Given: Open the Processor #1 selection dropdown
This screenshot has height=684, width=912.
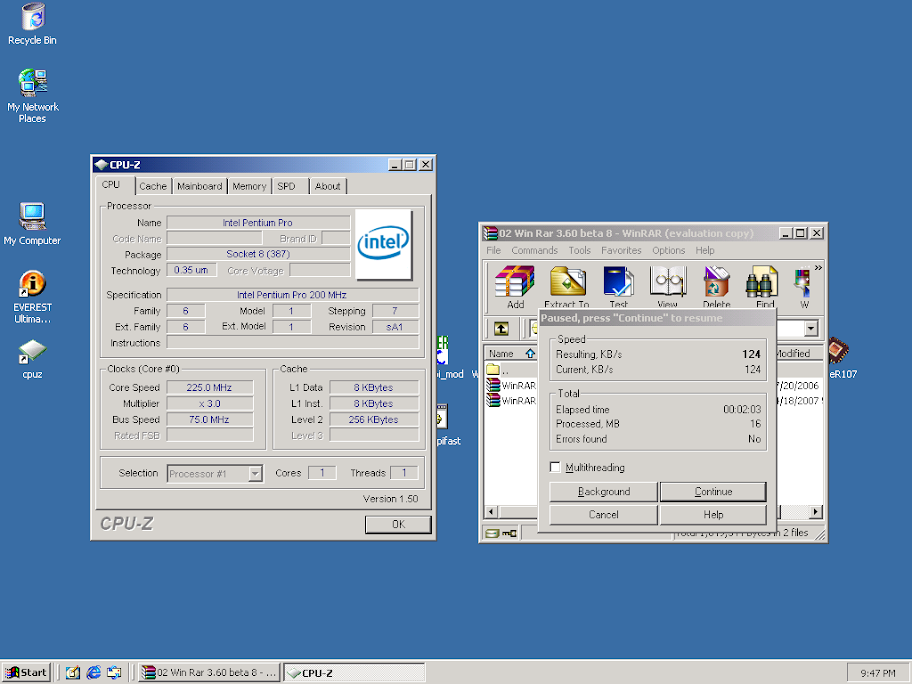Looking at the screenshot, I should (255, 474).
